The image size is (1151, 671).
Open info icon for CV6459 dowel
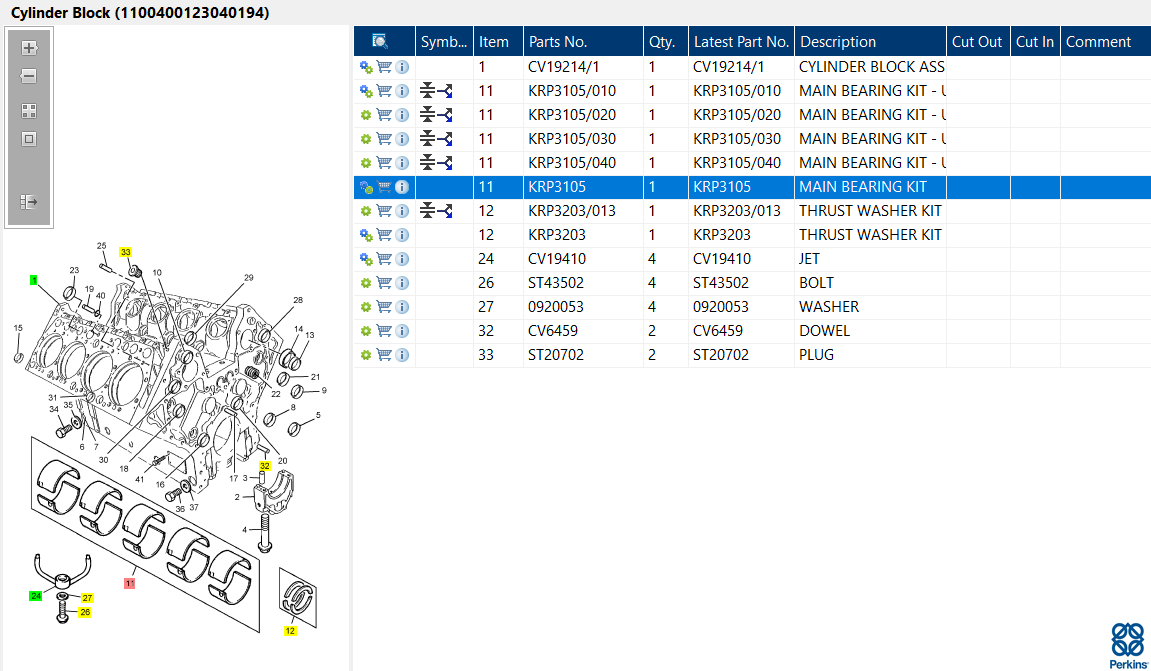click(402, 331)
